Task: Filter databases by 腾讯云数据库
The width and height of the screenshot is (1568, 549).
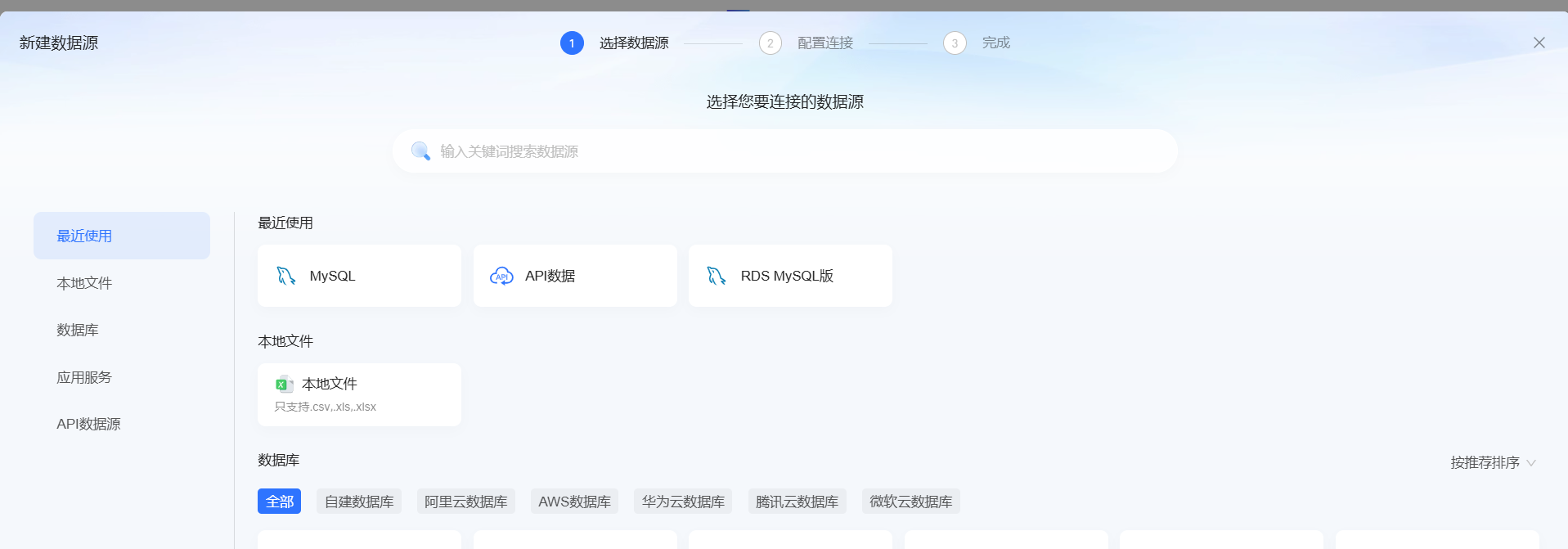Action: [797, 502]
